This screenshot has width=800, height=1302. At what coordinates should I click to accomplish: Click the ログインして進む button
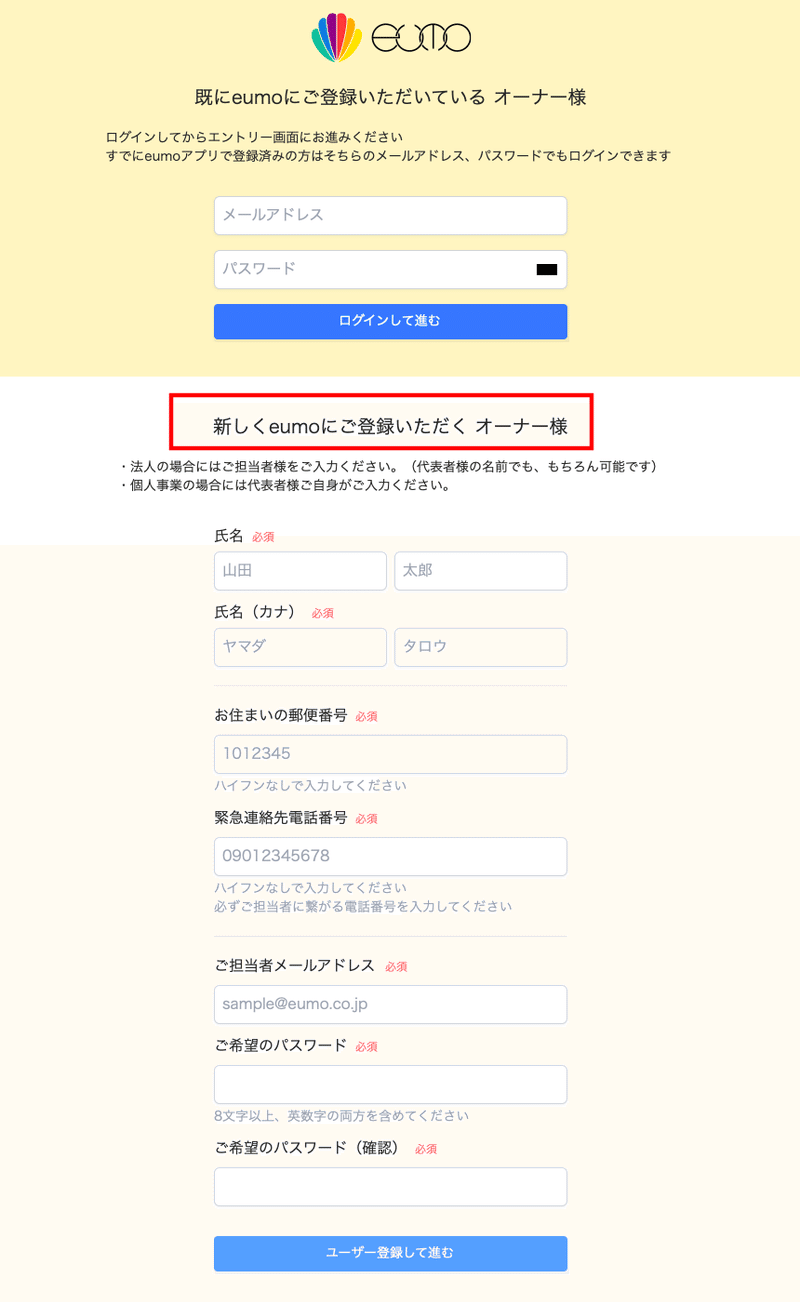(390, 321)
